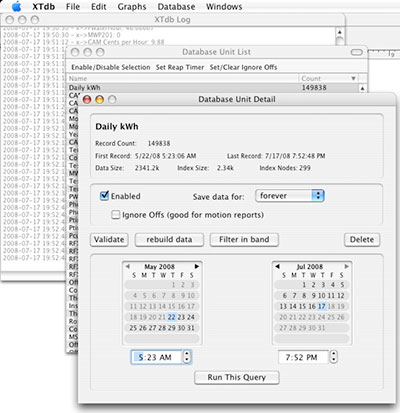The height and width of the screenshot is (413, 400).
Task: Close the Database Unit Detail window
Action: [87, 99]
